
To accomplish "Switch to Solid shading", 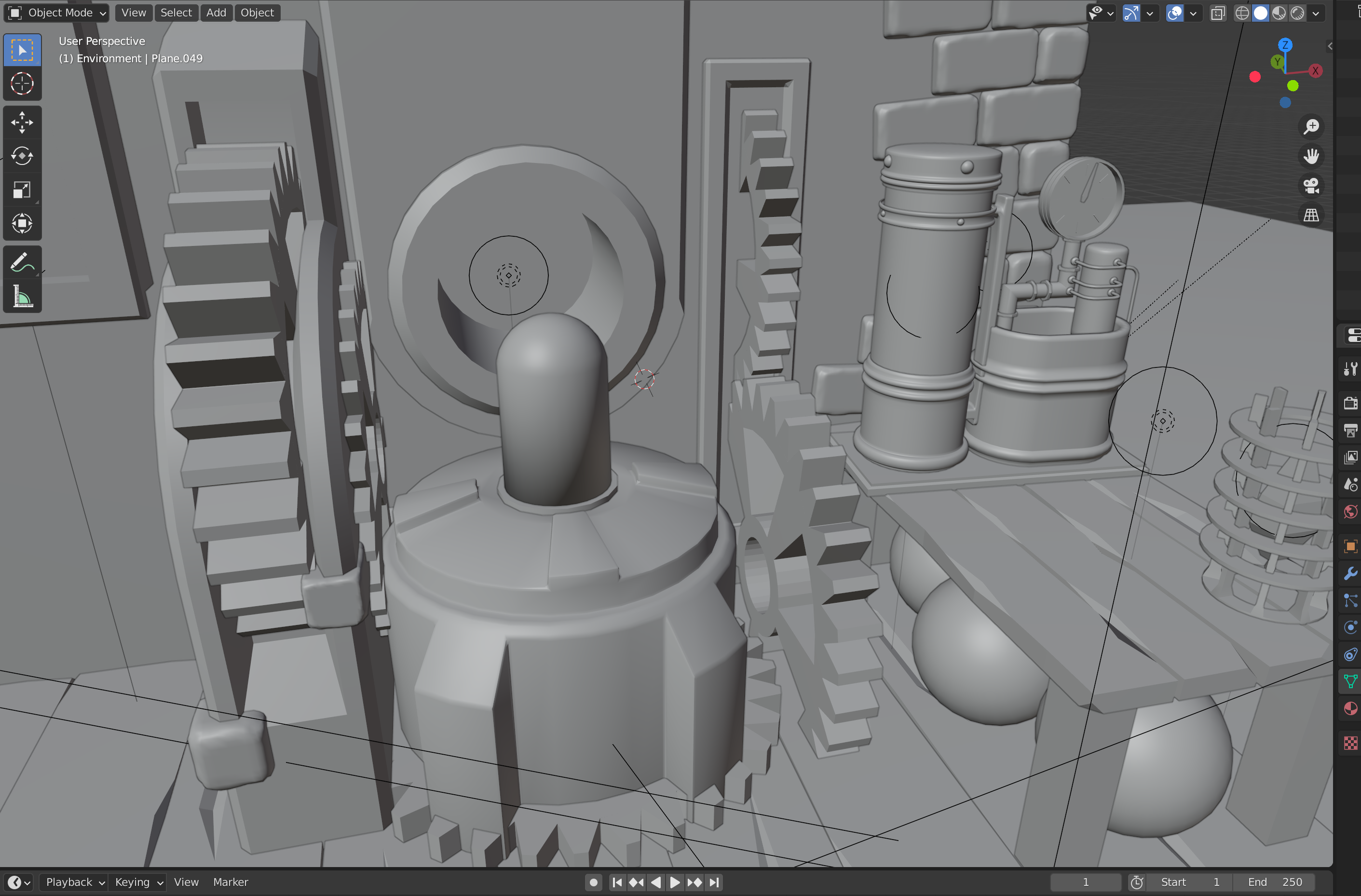I will tap(1260, 13).
